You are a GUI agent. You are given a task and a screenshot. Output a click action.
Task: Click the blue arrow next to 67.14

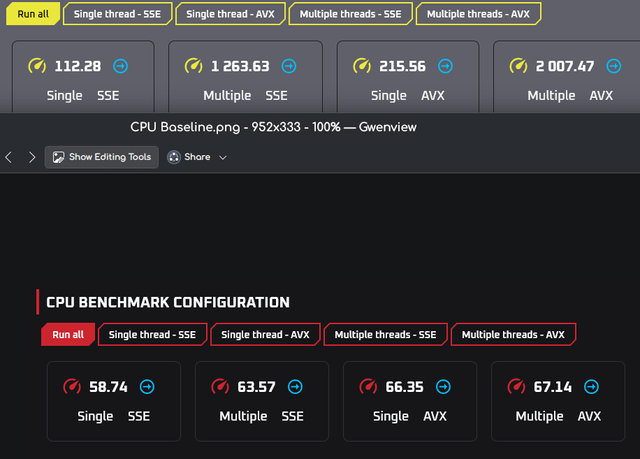coord(591,386)
